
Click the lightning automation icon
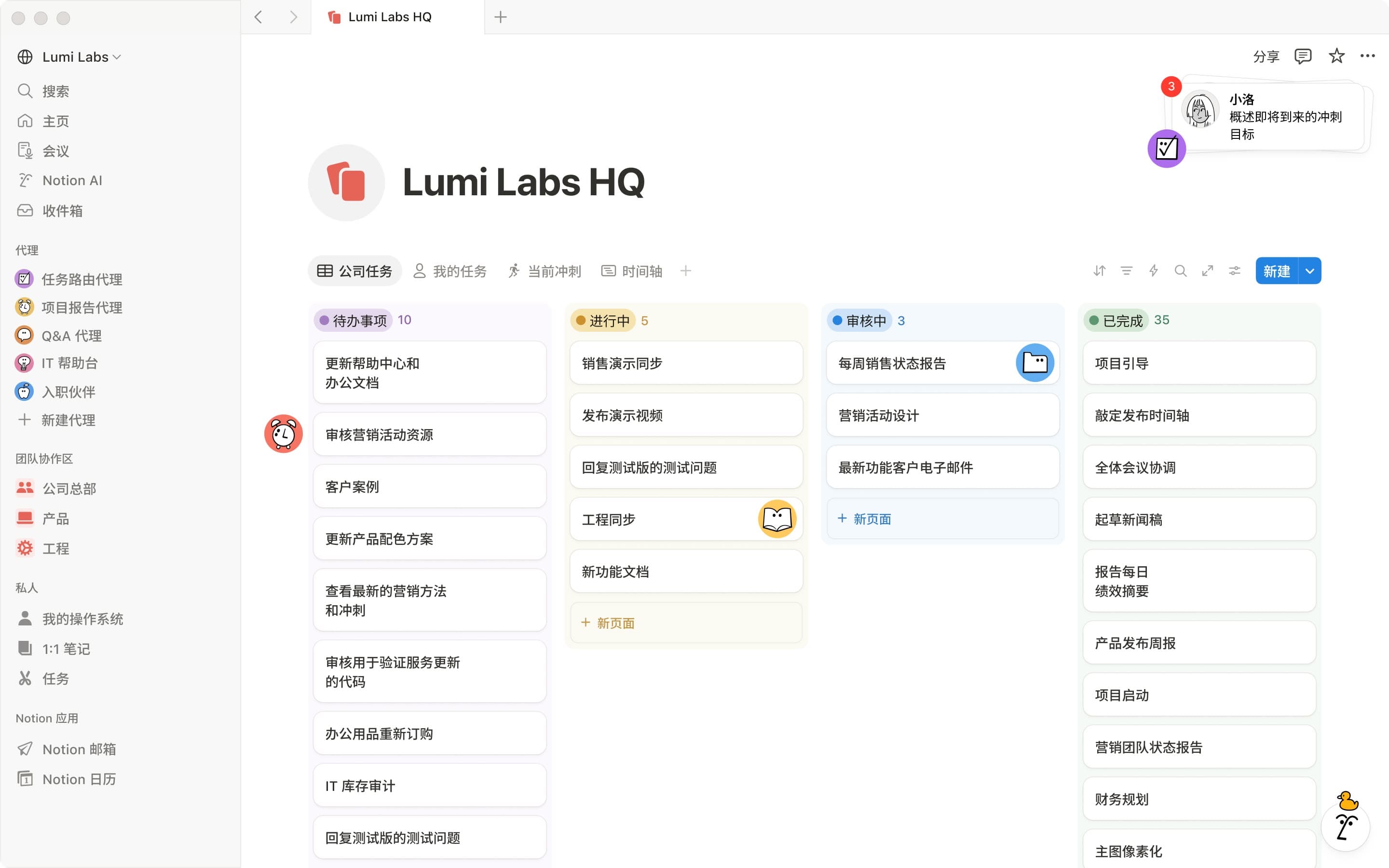(x=1154, y=271)
